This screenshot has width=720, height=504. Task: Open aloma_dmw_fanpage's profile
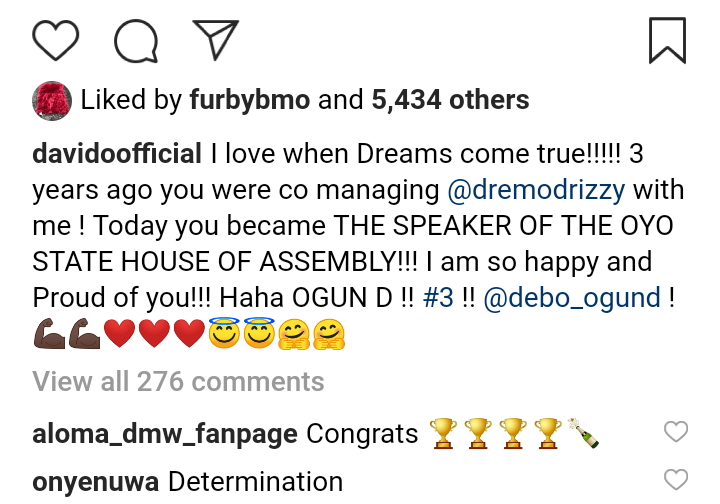[x=164, y=433]
